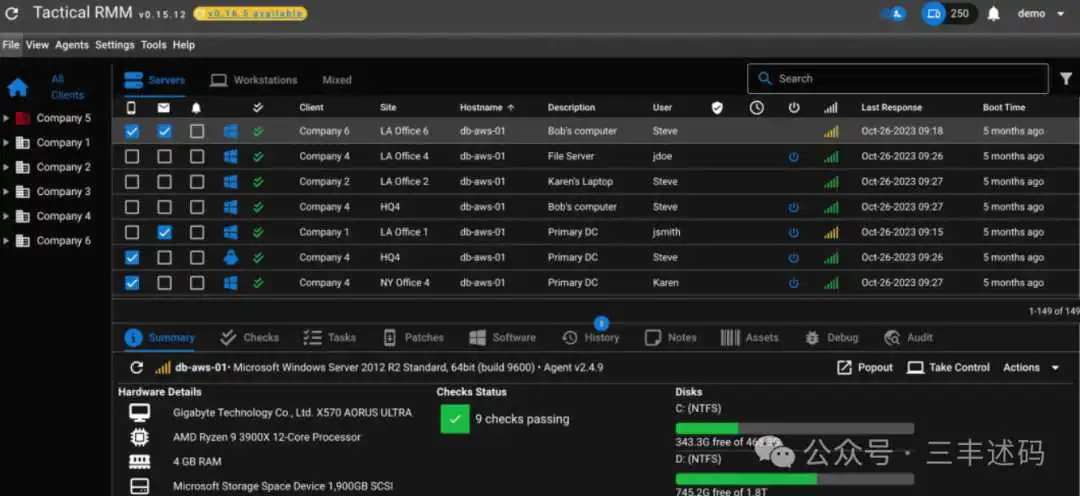Select the Mixed agents view
Screen dimensions: 1080x496
(x=337, y=80)
